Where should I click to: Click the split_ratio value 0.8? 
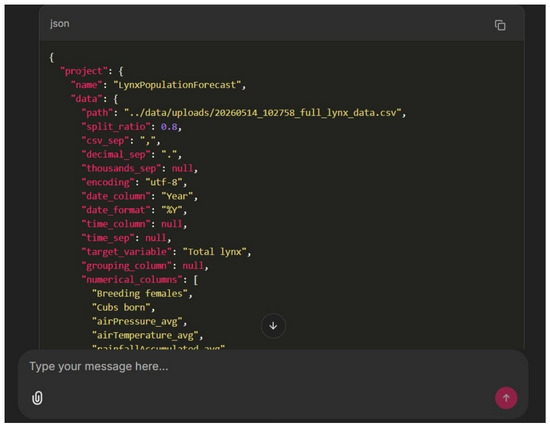[x=169, y=127]
